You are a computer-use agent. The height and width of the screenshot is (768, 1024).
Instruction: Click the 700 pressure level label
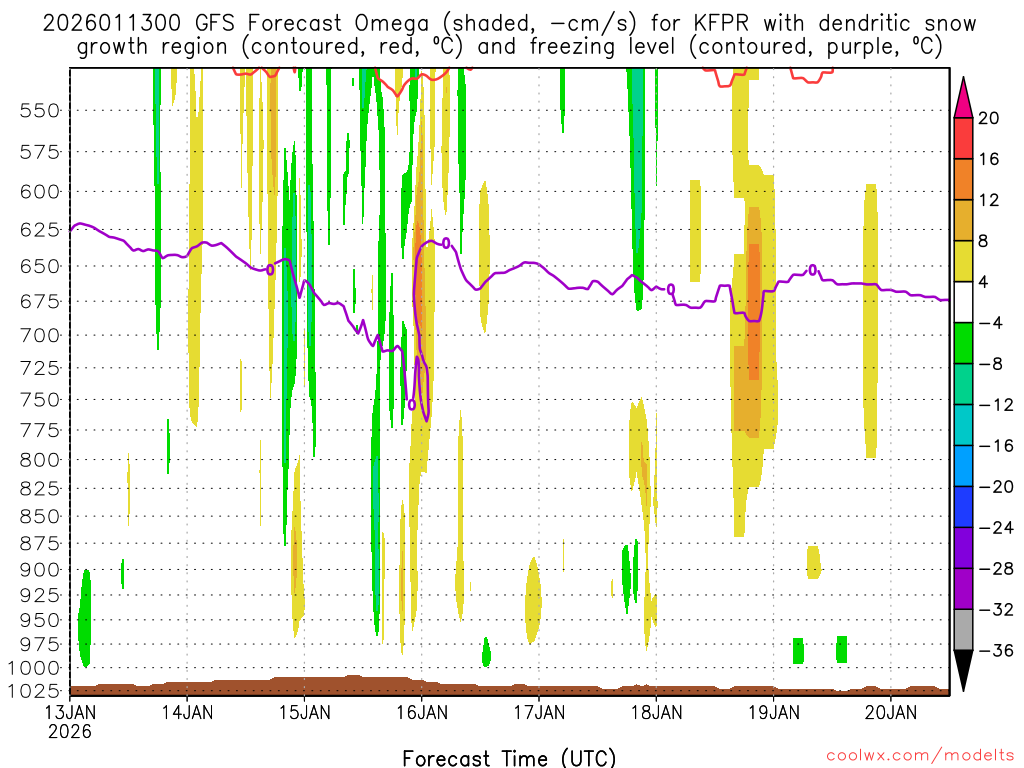tap(39, 335)
